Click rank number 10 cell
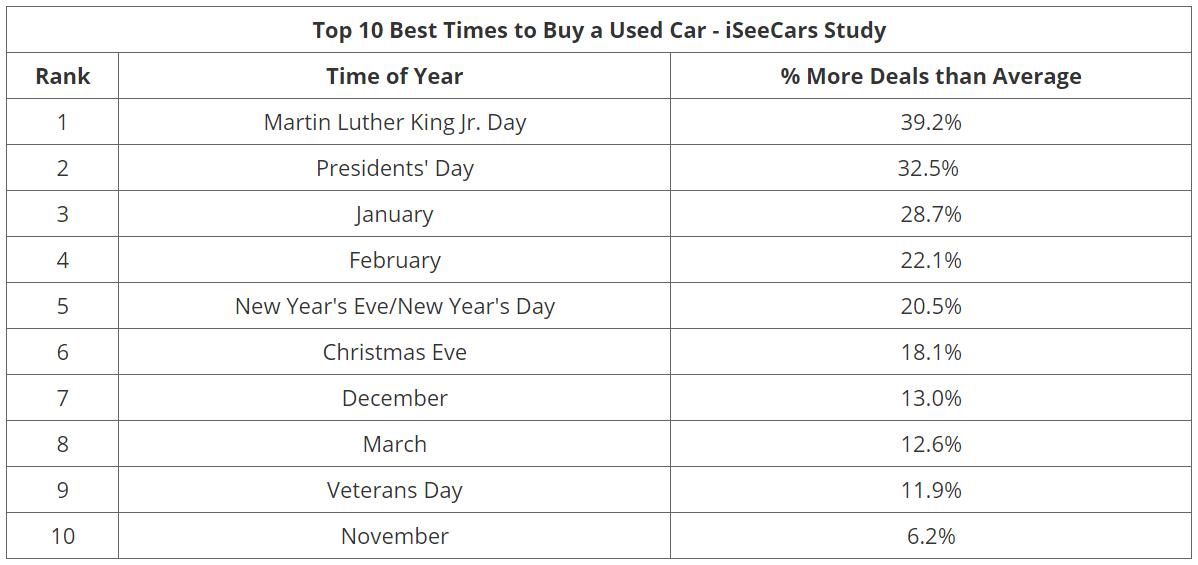 click(x=62, y=536)
